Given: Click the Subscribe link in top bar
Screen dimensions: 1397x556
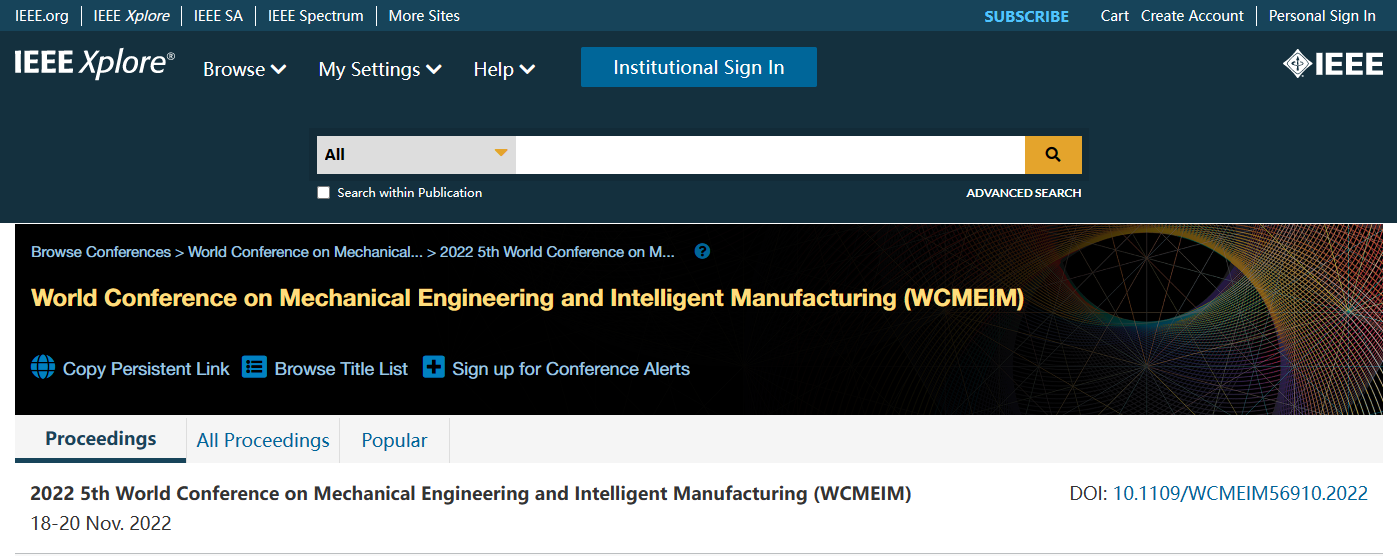Looking at the screenshot, I should click(1026, 16).
